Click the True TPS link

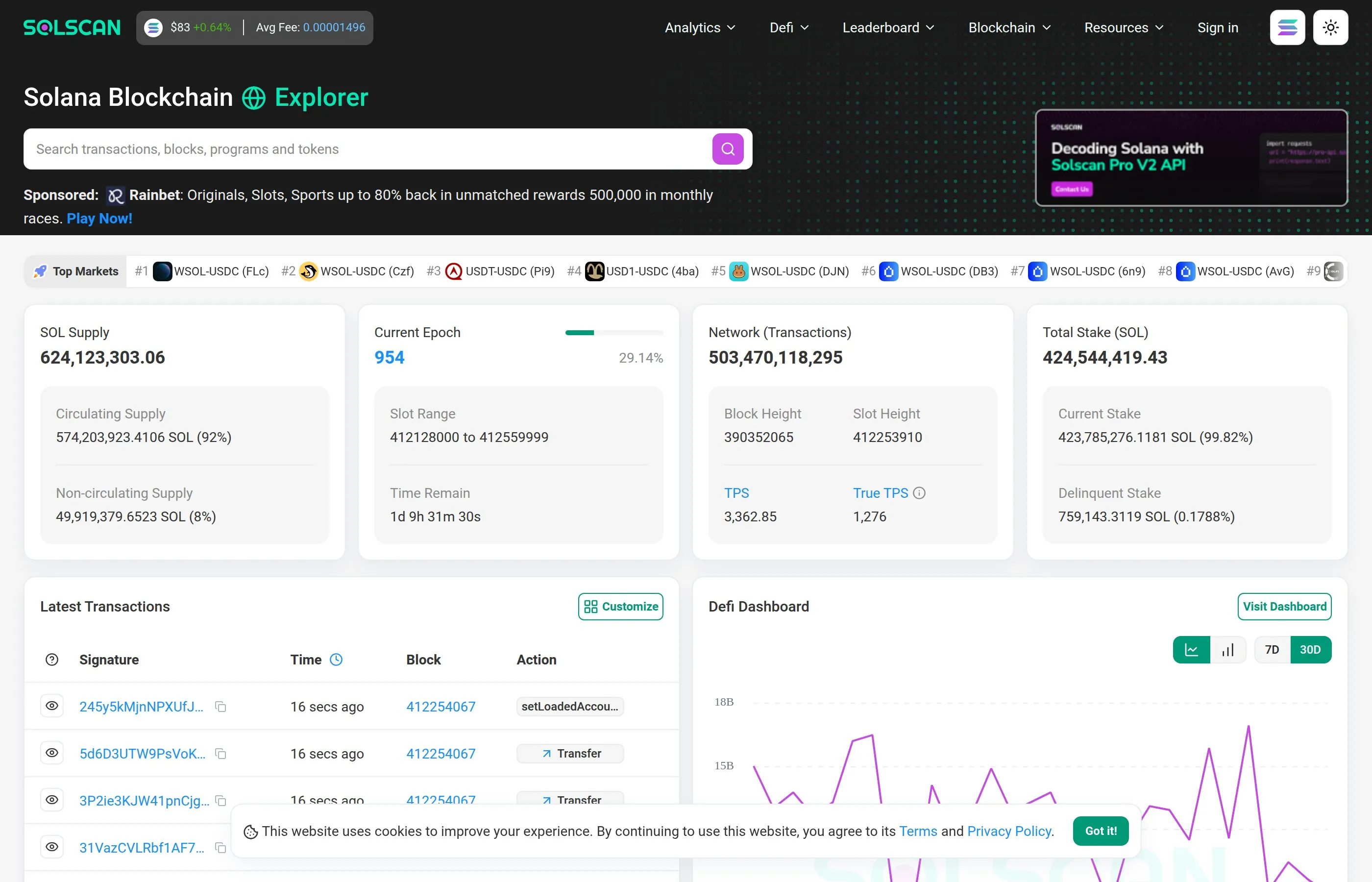point(881,493)
